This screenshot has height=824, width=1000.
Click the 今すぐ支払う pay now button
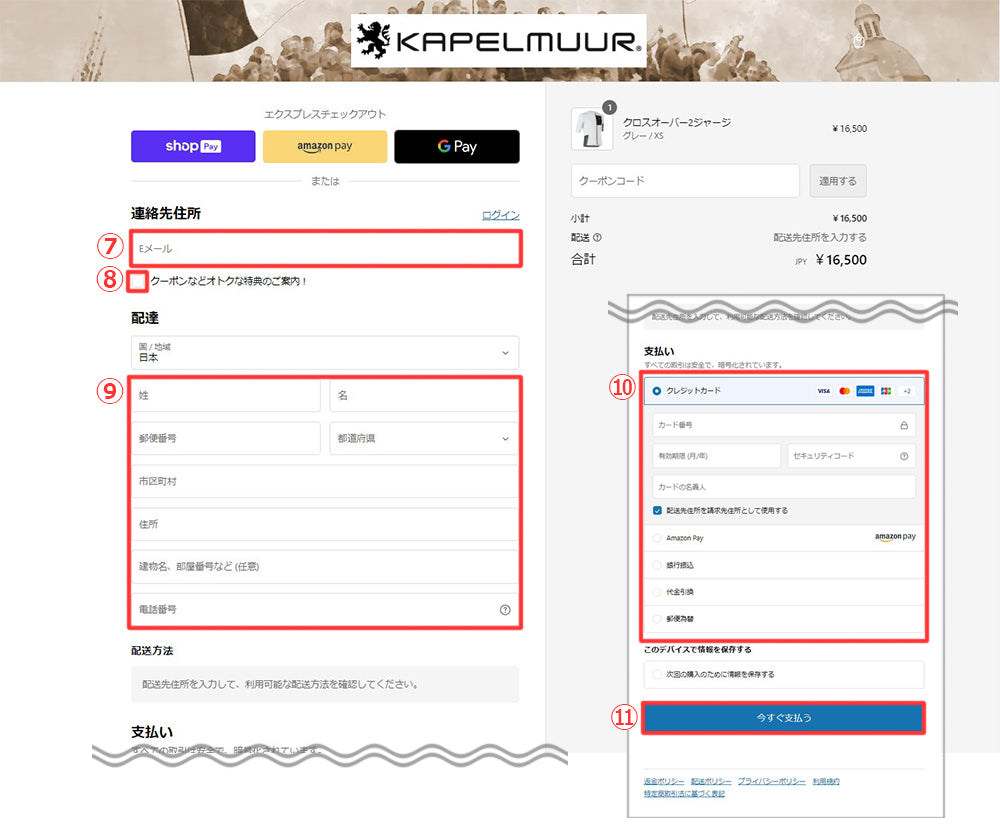pyautogui.click(x=783, y=718)
